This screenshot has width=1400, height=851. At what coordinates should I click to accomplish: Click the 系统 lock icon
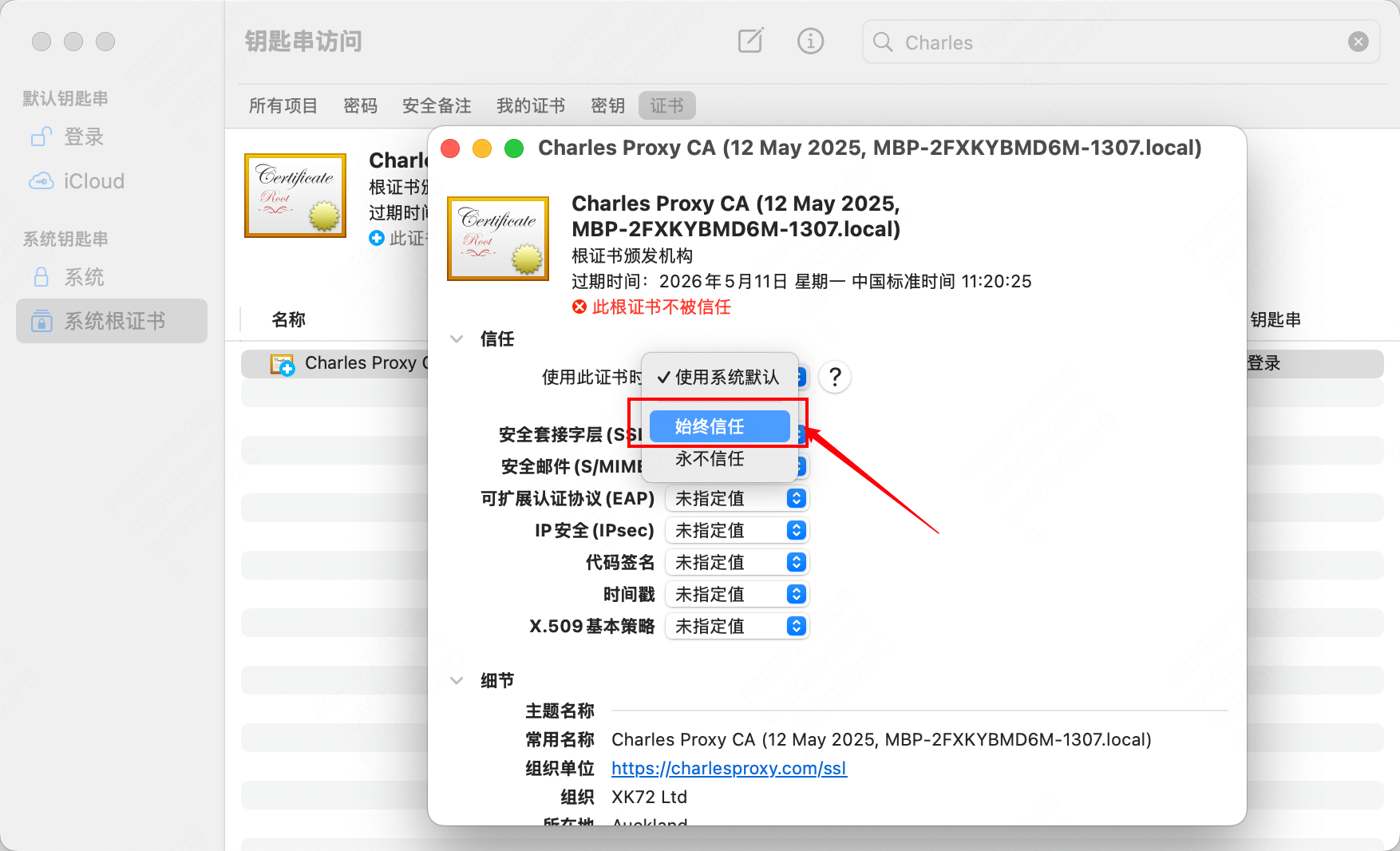[42, 277]
